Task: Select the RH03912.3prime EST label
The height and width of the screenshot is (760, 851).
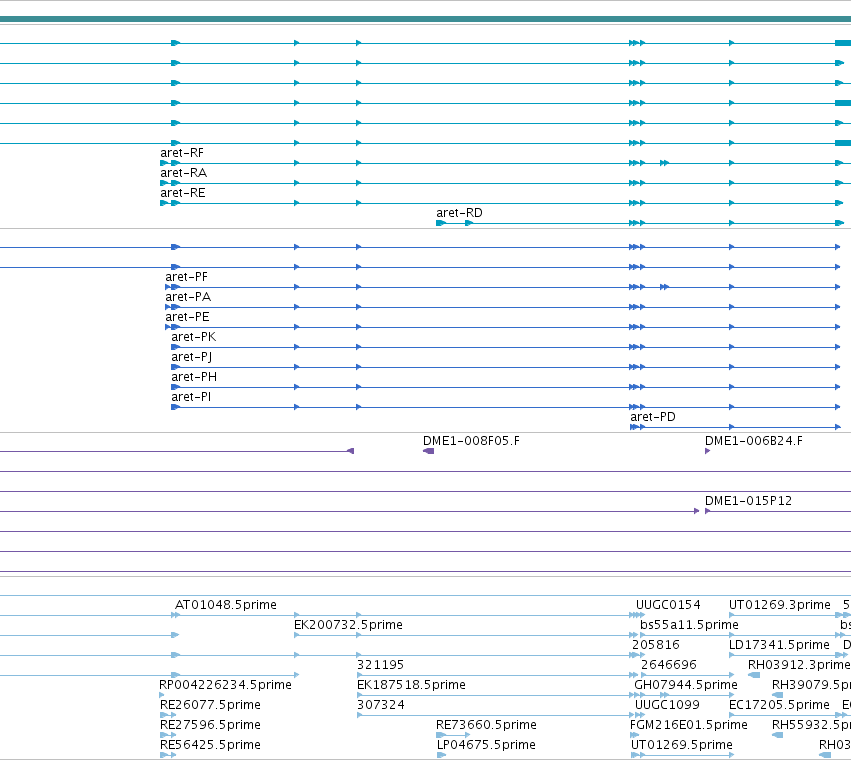Action: (x=799, y=665)
